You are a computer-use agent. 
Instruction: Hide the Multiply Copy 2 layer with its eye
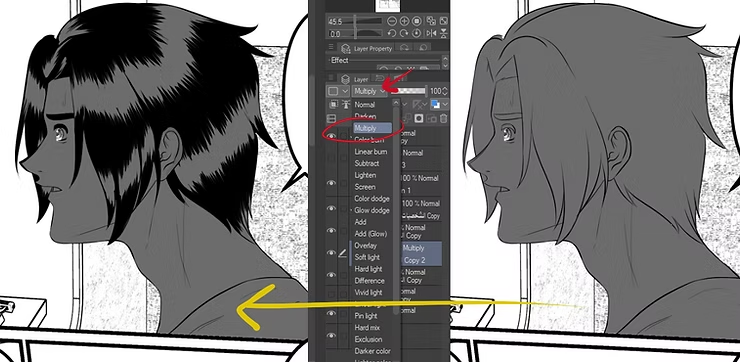[x=331, y=253]
